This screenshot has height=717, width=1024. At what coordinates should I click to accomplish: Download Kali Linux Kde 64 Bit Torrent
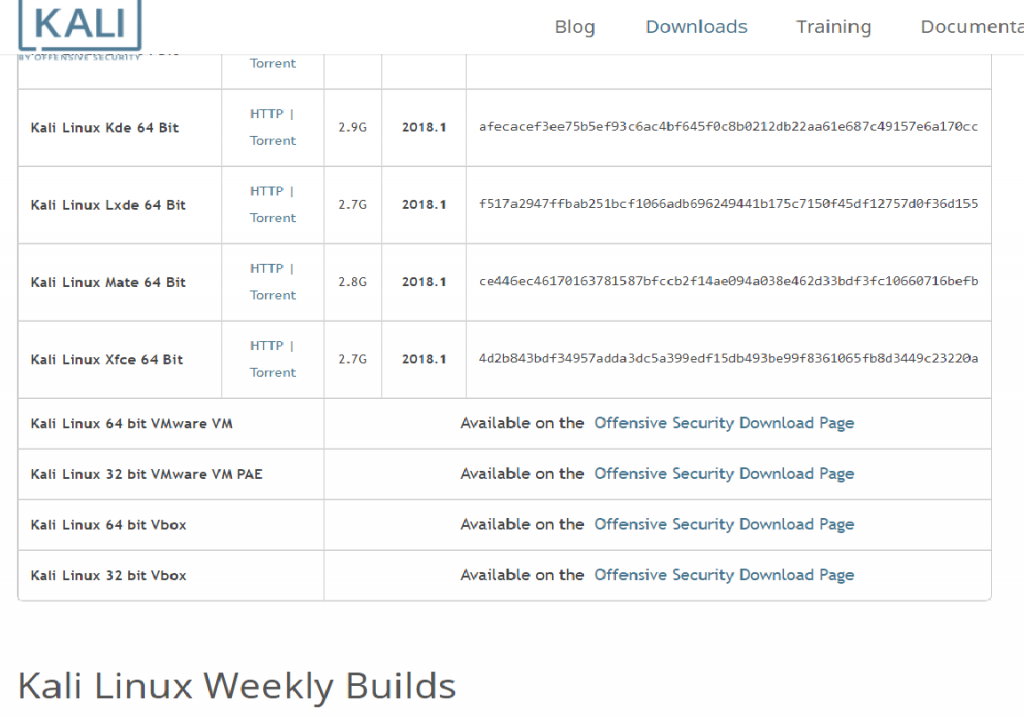pos(273,140)
